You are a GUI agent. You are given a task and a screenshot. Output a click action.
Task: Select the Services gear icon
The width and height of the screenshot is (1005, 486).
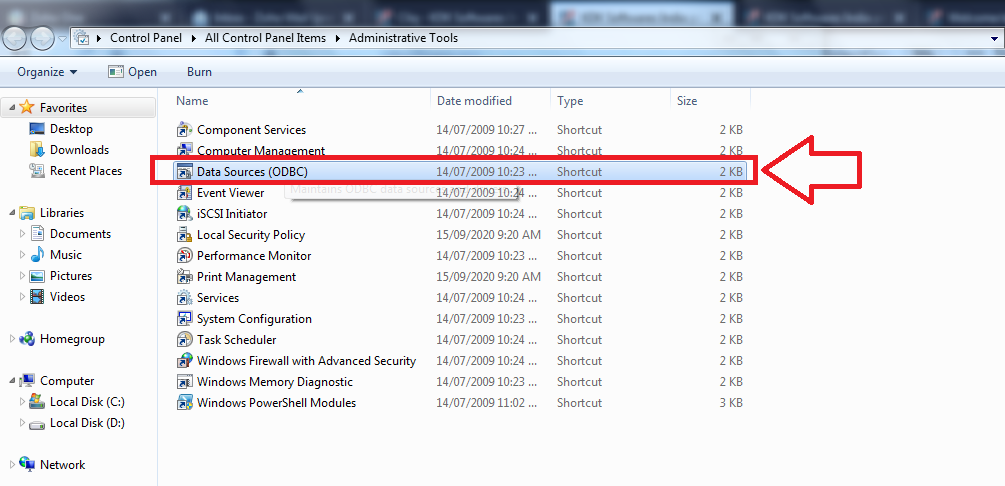pos(185,297)
